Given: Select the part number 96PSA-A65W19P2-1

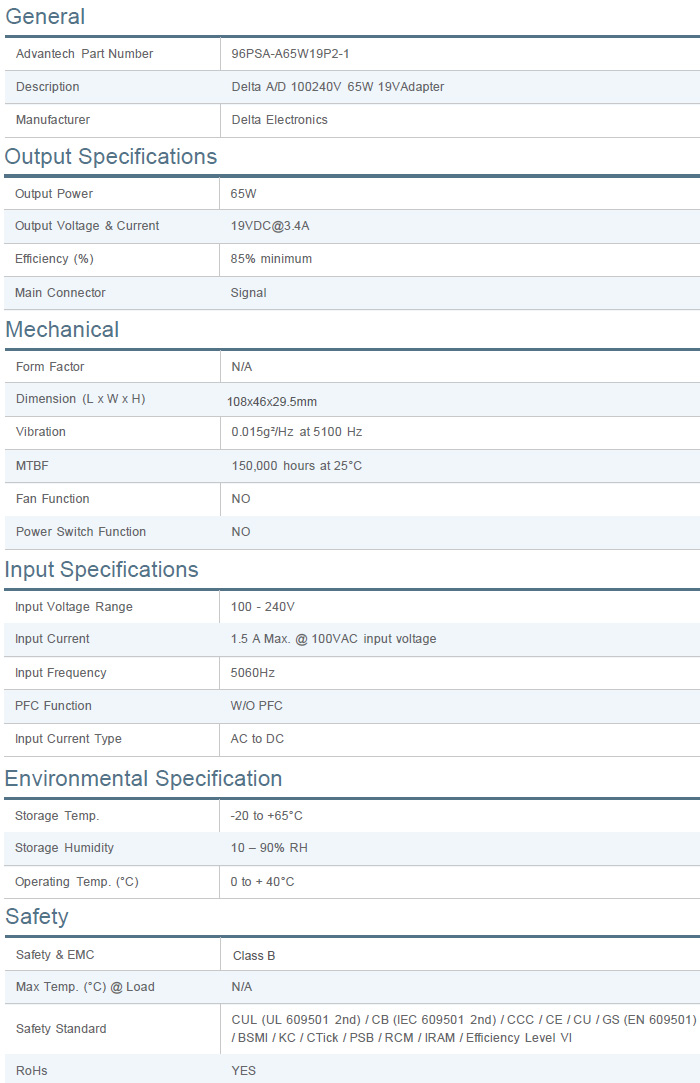Looking at the screenshot, I should [290, 54].
